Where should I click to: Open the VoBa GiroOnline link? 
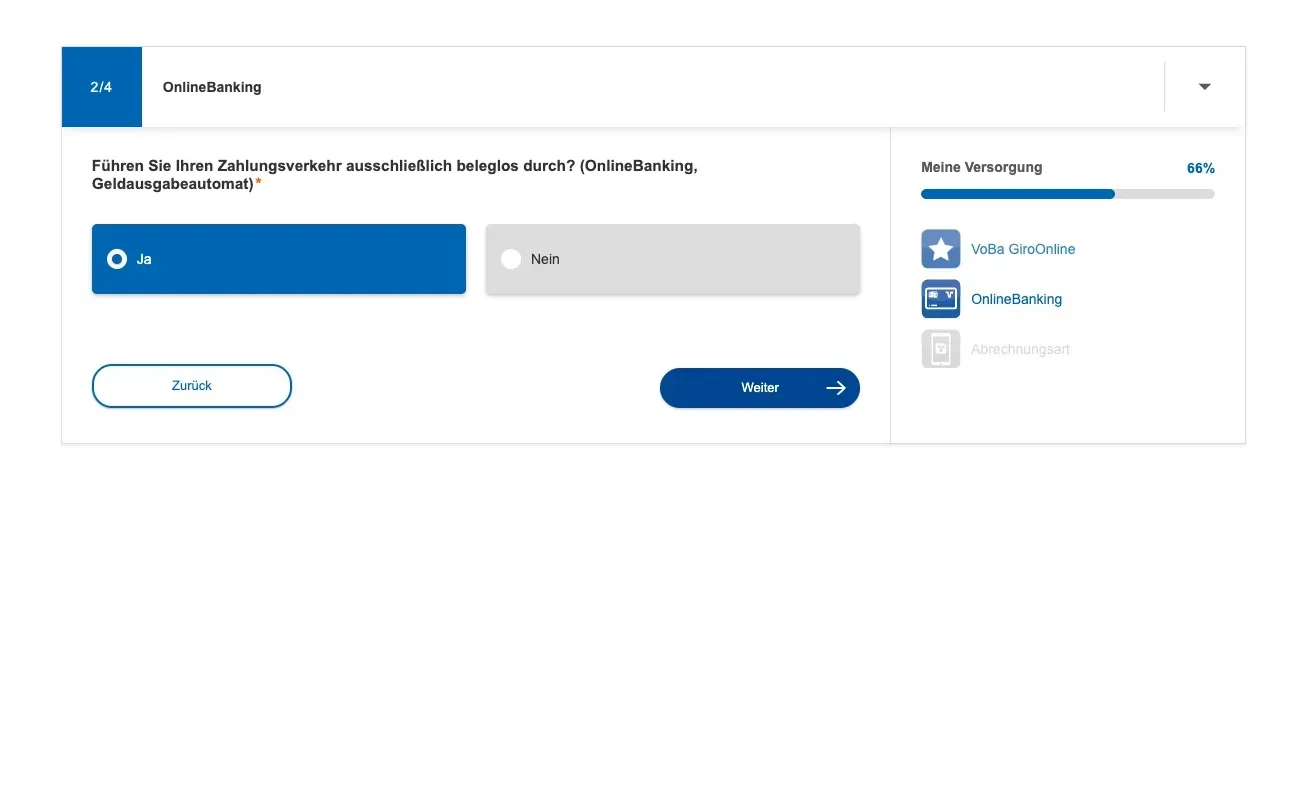1023,249
